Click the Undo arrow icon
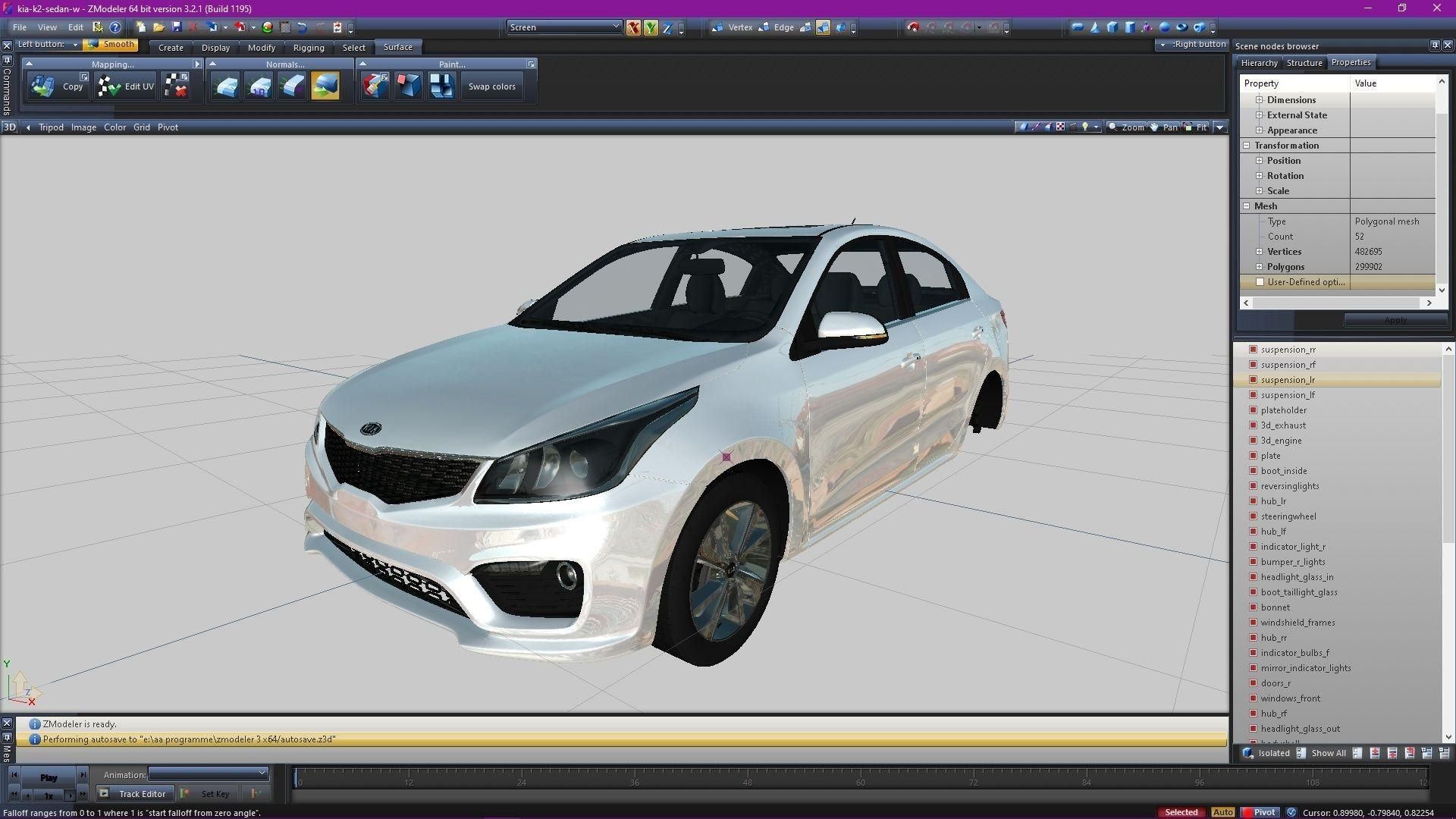The width and height of the screenshot is (1456, 819). coord(302,27)
